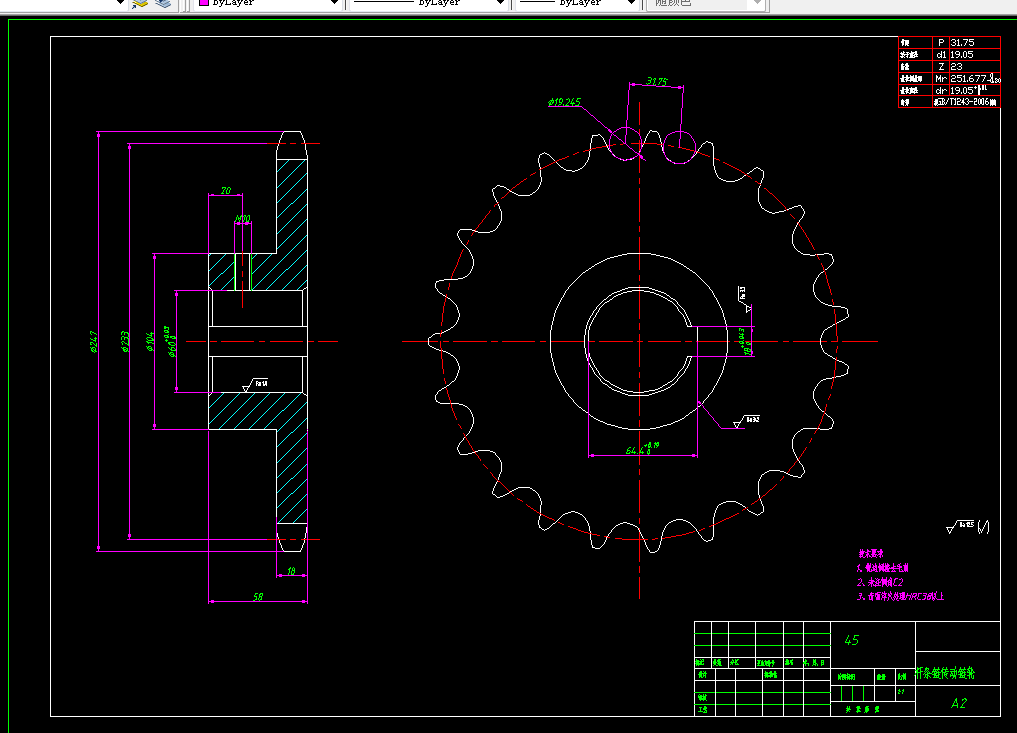The width and height of the screenshot is (1017, 733).
Task: Select the 64.4 keyway depth dimension text
Action: point(642,448)
